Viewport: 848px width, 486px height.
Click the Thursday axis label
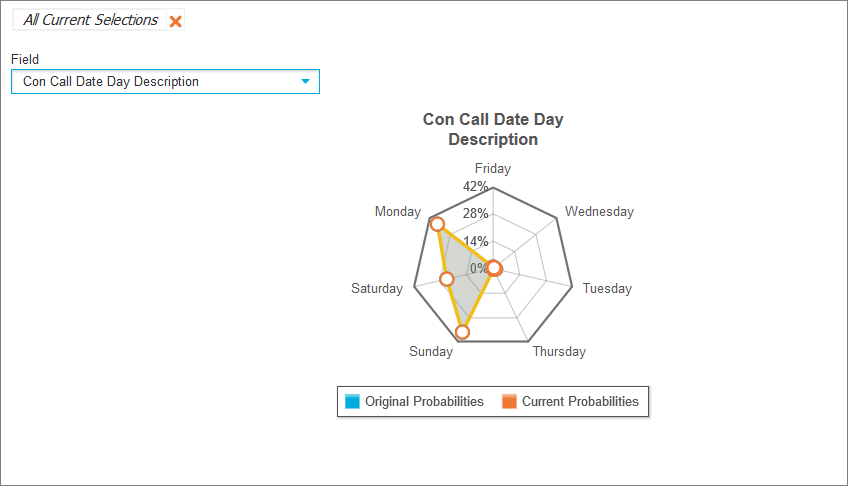pyautogui.click(x=559, y=351)
